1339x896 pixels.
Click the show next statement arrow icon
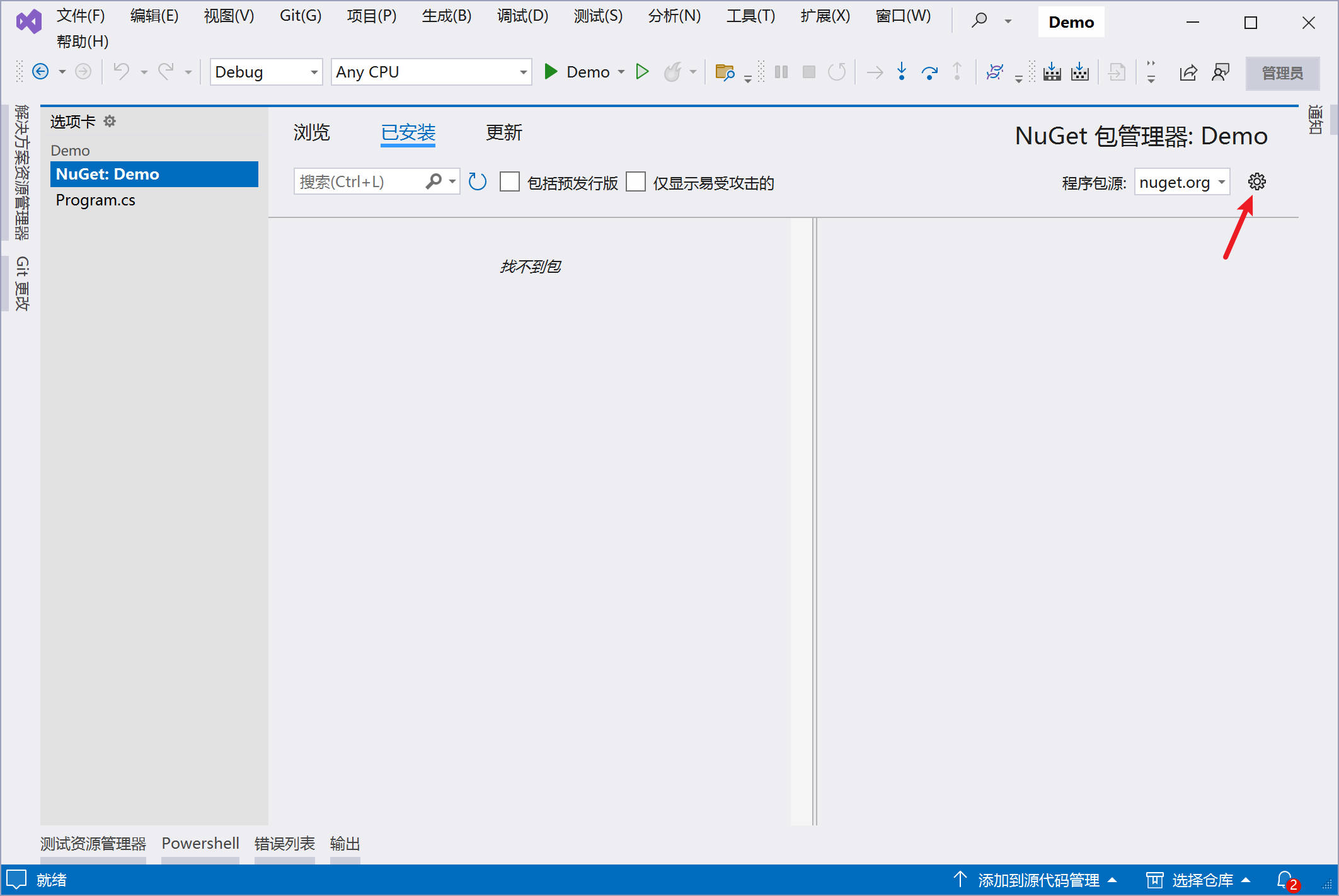pyautogui.click(x=875, y=72)
